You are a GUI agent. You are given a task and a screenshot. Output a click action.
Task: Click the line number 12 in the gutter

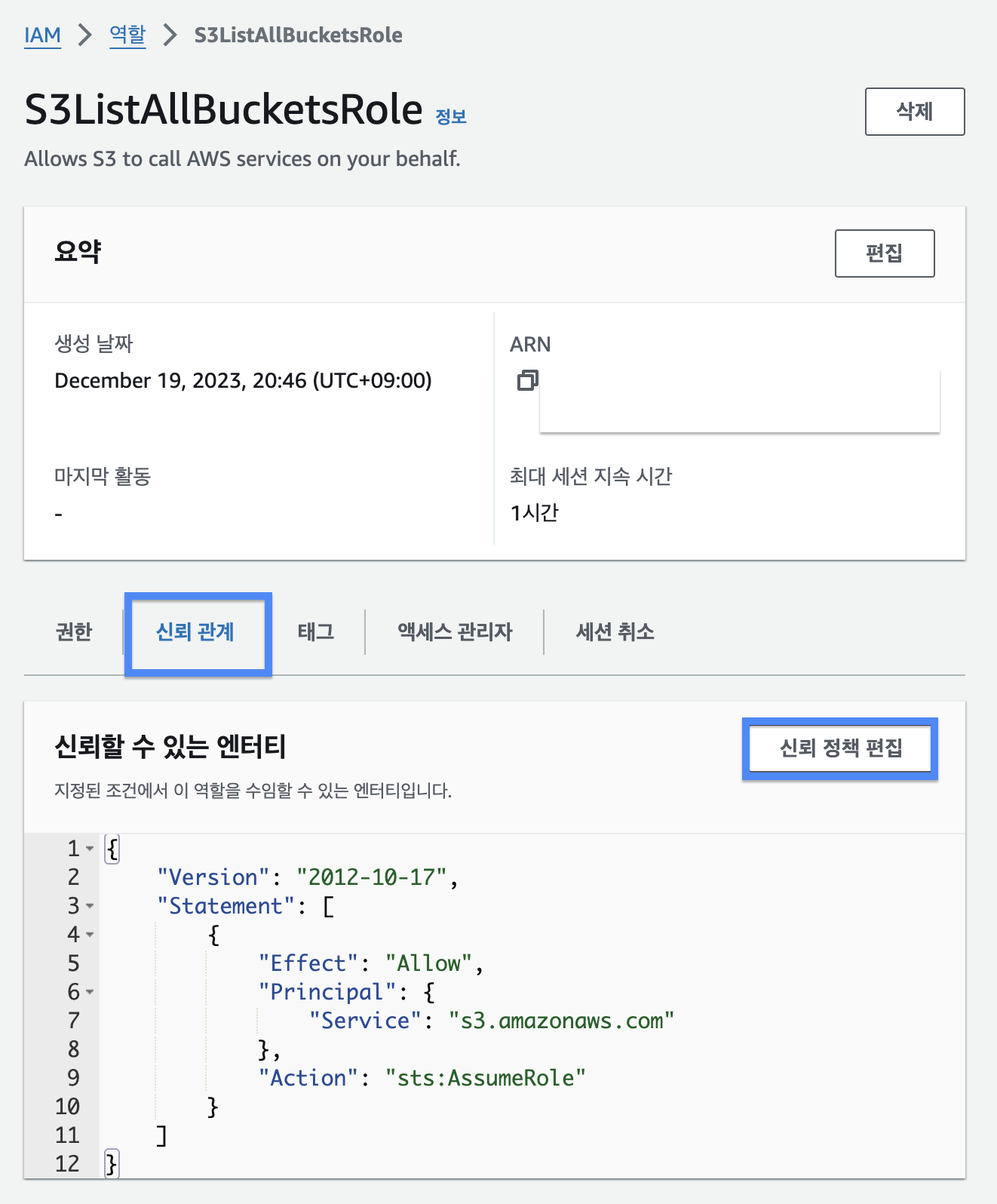tap(67, 1164)
